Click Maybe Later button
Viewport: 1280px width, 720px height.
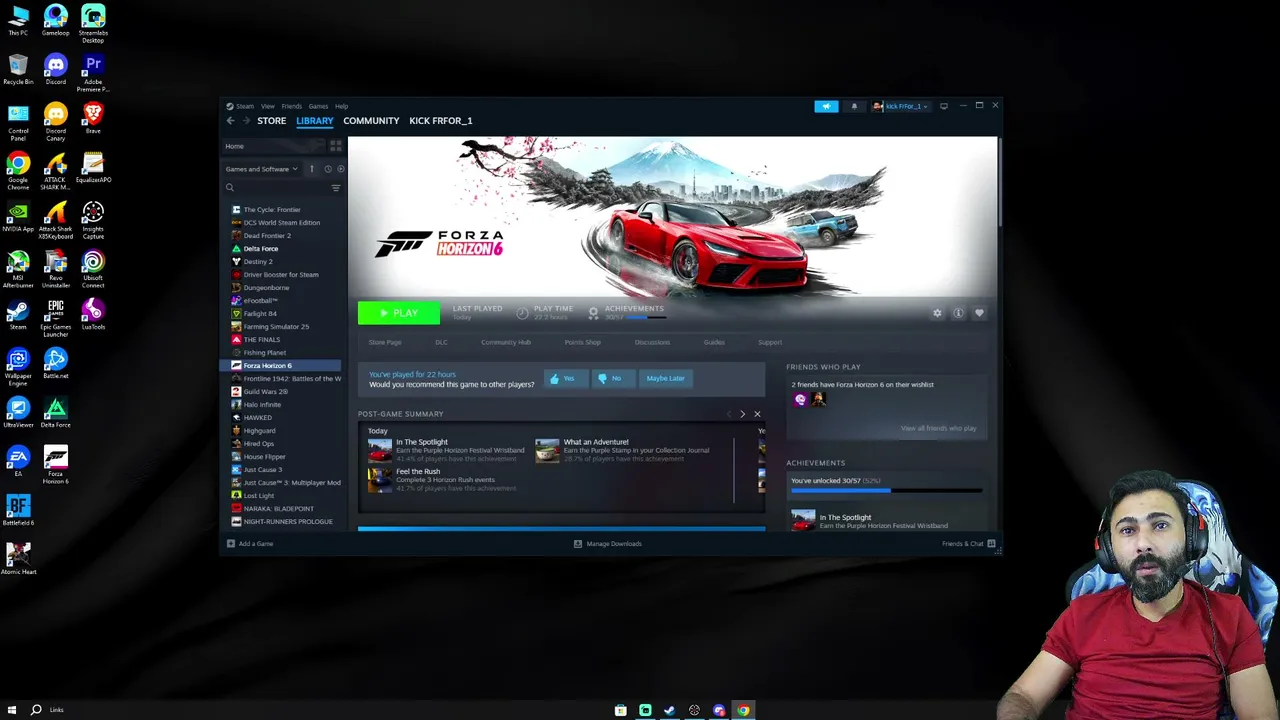click(x=665, y=379)
